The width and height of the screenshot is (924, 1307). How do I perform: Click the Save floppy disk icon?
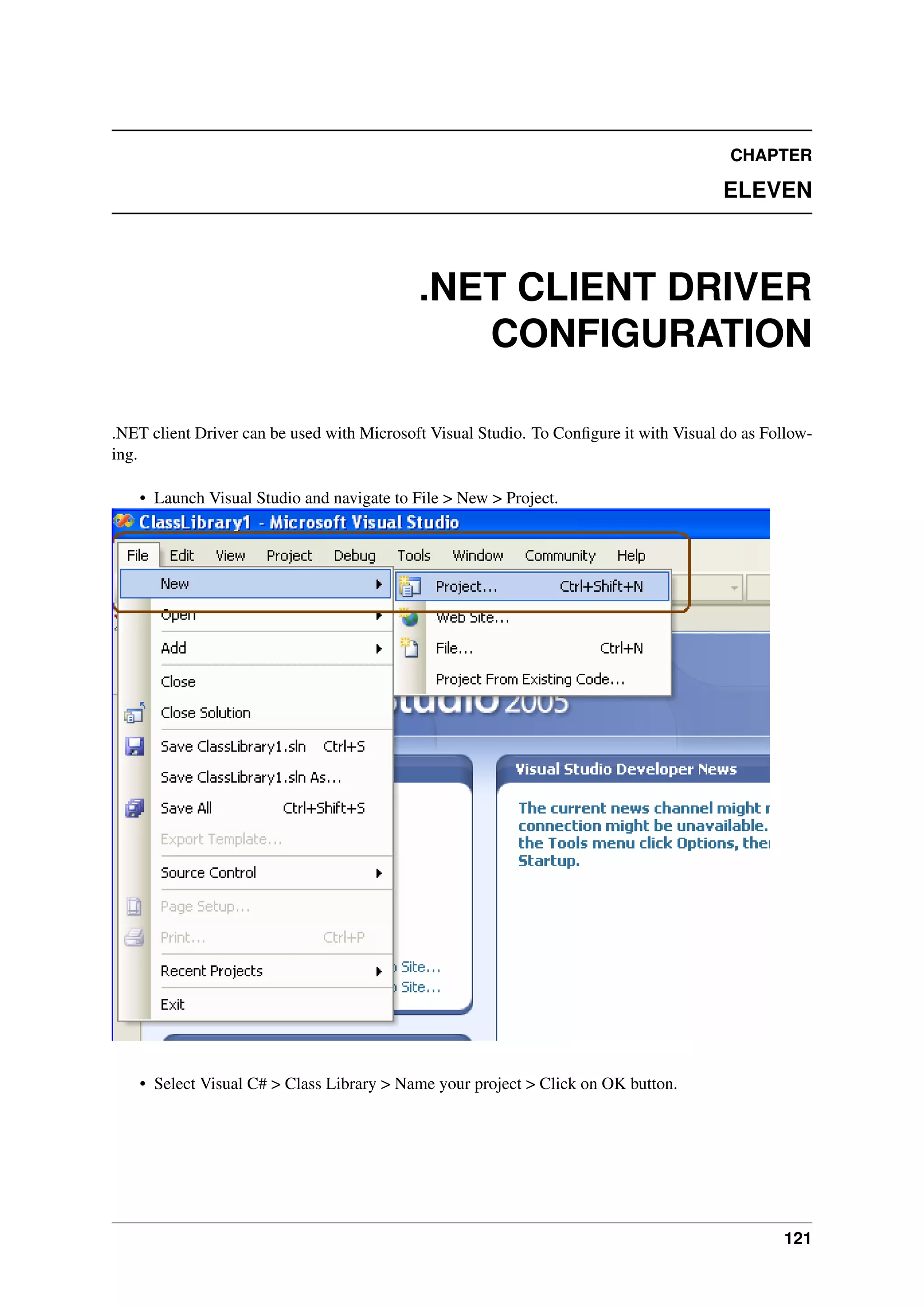pos(134,746)
